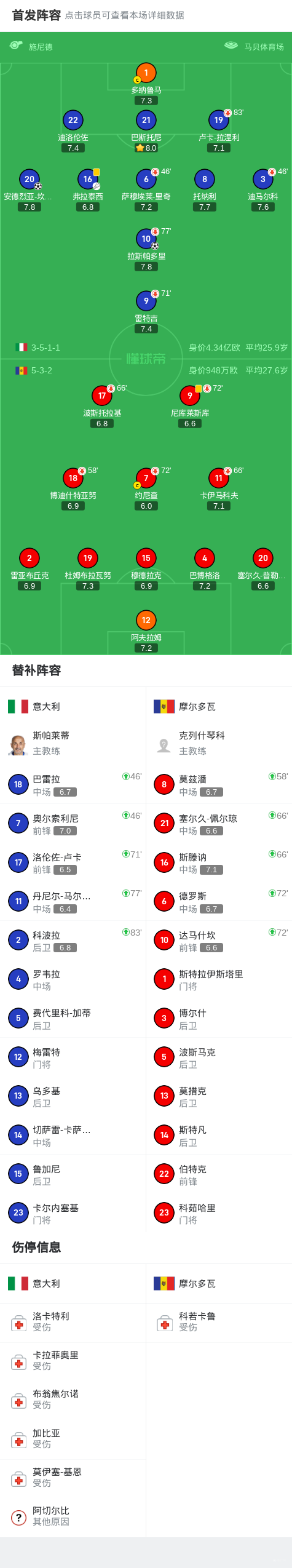292x1568 pixels.
Task: Select Italy's number 9 Retegui player icon
Action: pyautogui.click(x=146, y=301)
